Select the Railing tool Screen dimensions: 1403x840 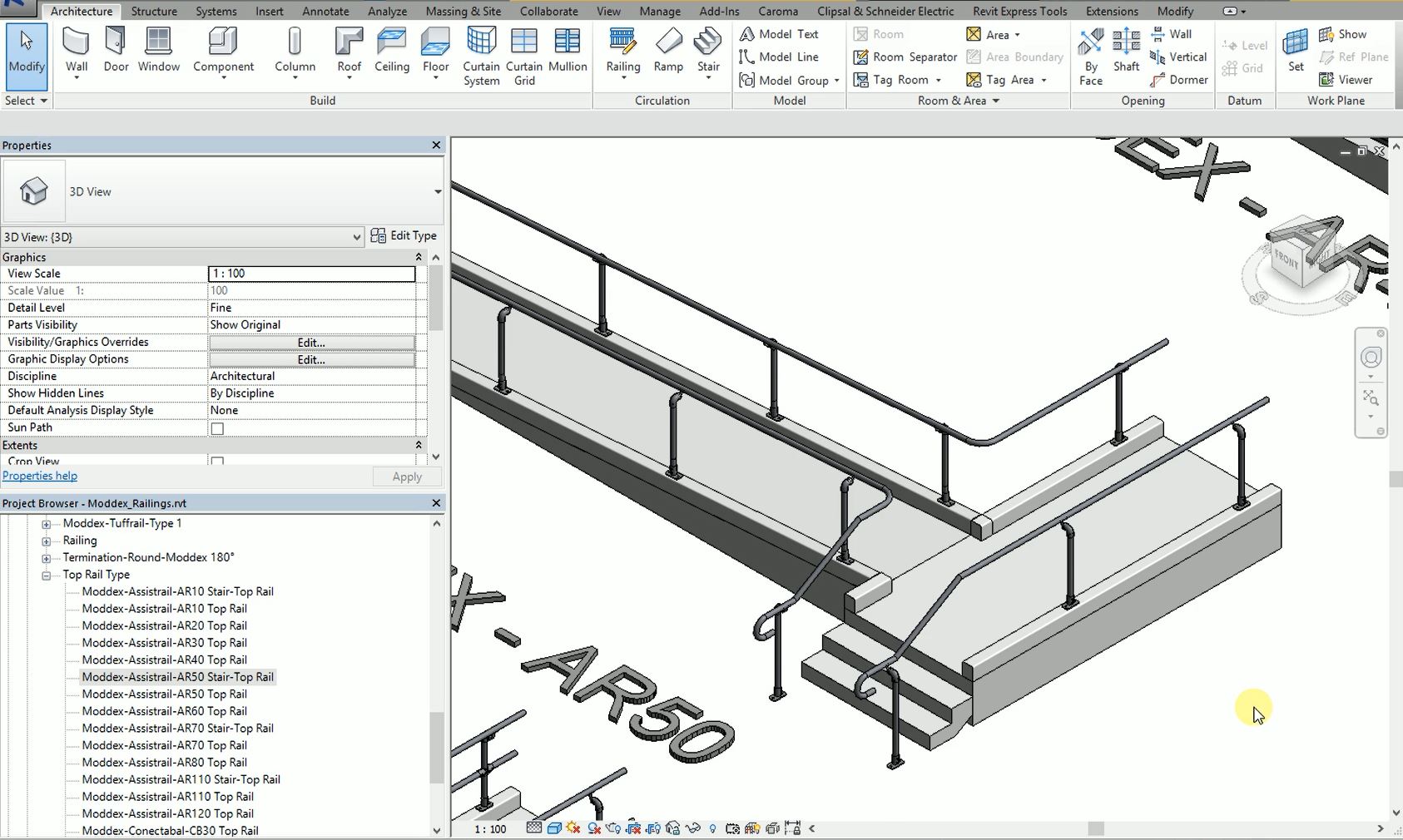tap(622, 53)
